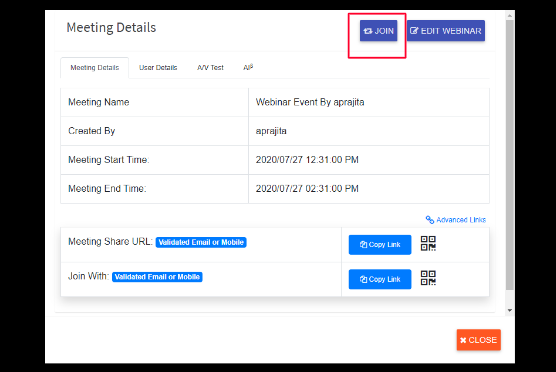Click the vertical scrollbar thumb
The height and width of the screenshot is (372, 556).
point(510,155)
